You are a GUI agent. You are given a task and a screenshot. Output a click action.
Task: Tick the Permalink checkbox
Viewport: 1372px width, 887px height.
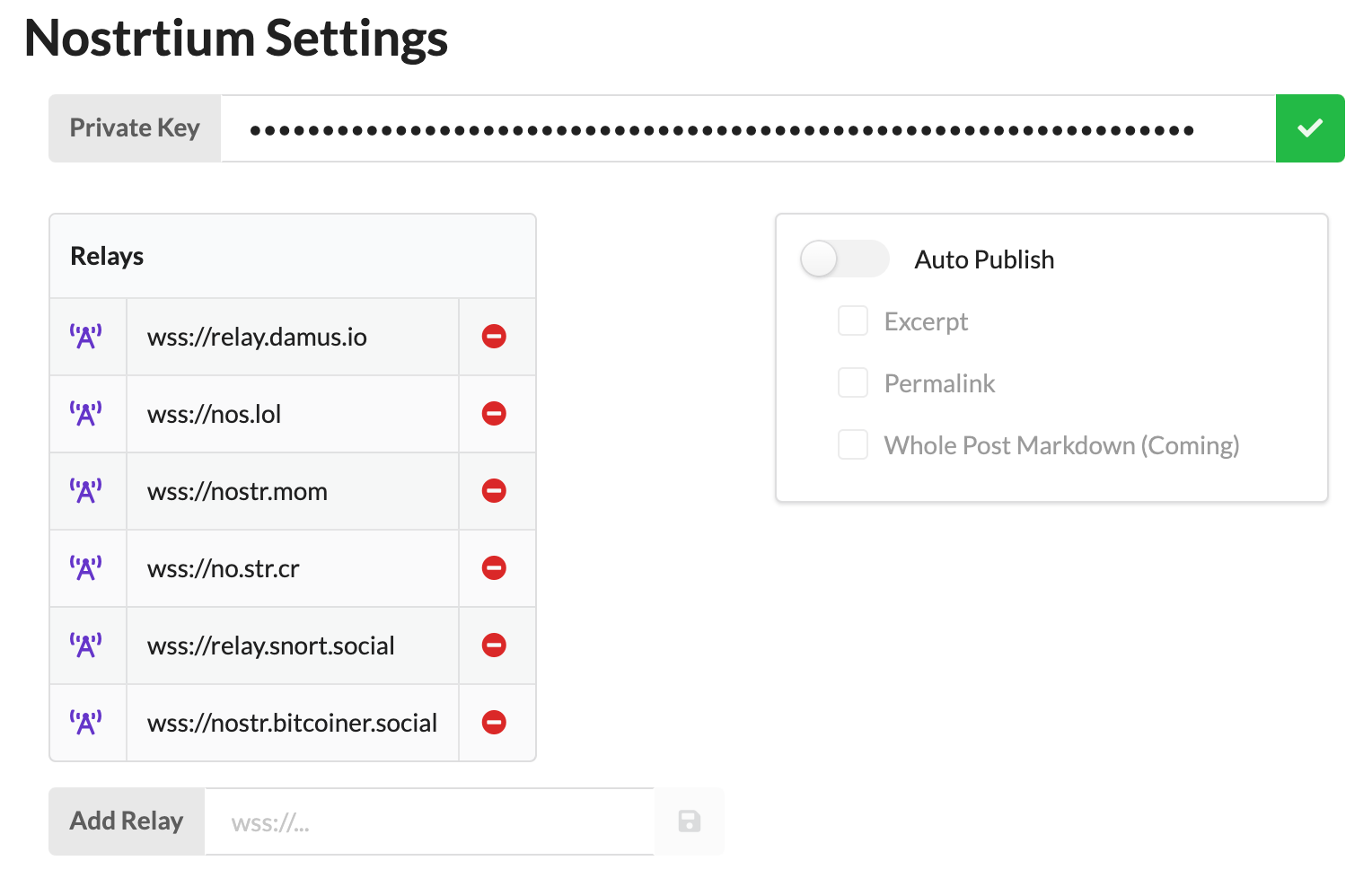tap(853, 382)
